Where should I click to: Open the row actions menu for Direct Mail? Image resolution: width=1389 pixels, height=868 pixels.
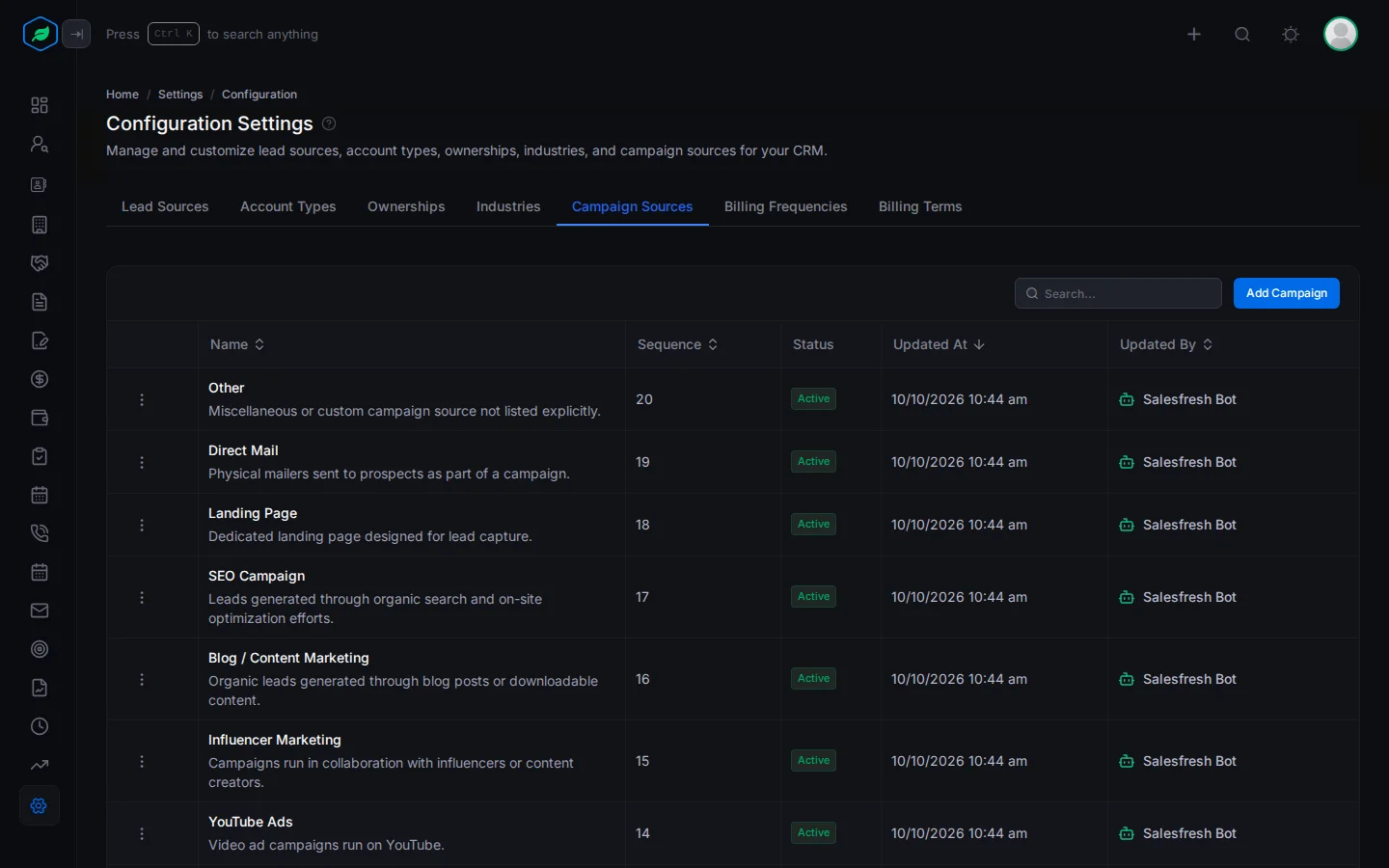[x=142, y=462]
